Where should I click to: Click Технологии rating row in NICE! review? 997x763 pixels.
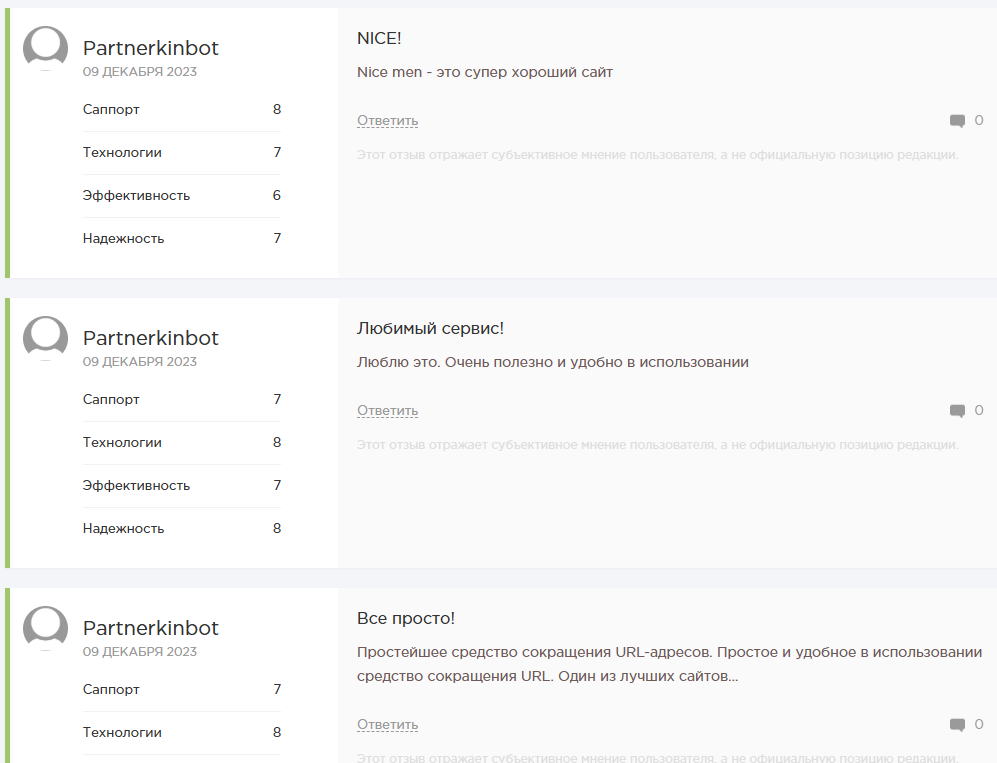click(182, 153)
